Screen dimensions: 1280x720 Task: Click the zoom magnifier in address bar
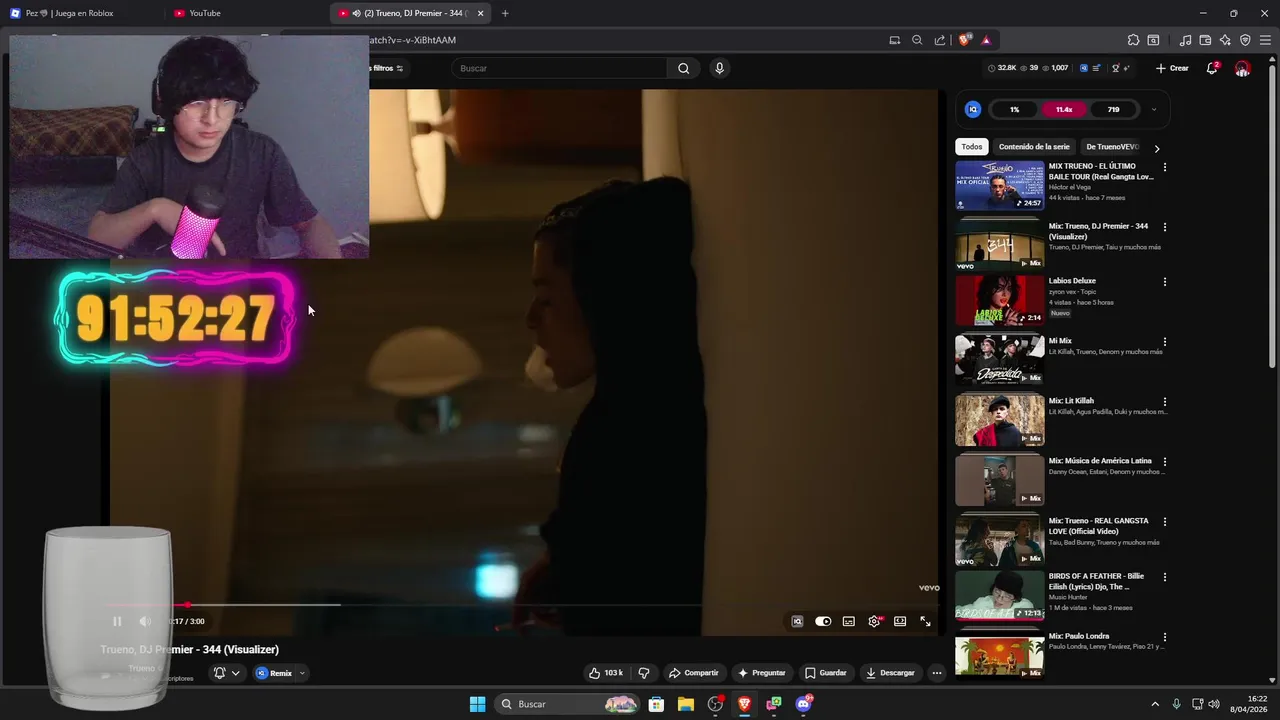917,40
